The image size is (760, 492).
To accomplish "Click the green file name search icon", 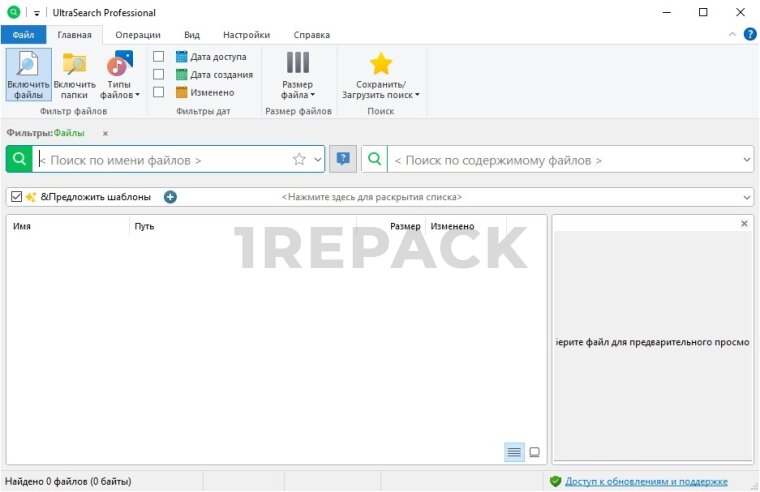I will click(19, 159).
